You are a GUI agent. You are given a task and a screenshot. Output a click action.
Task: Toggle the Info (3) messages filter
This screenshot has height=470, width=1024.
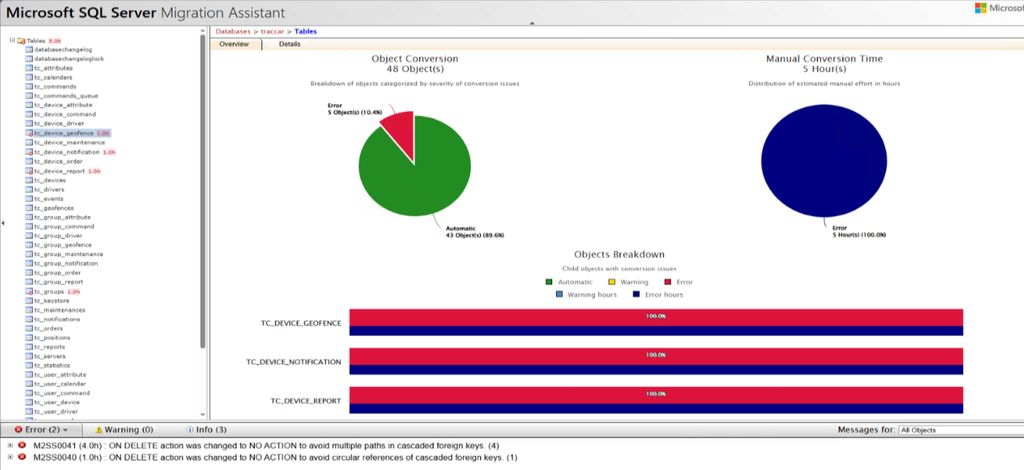(x=206, y=430)
